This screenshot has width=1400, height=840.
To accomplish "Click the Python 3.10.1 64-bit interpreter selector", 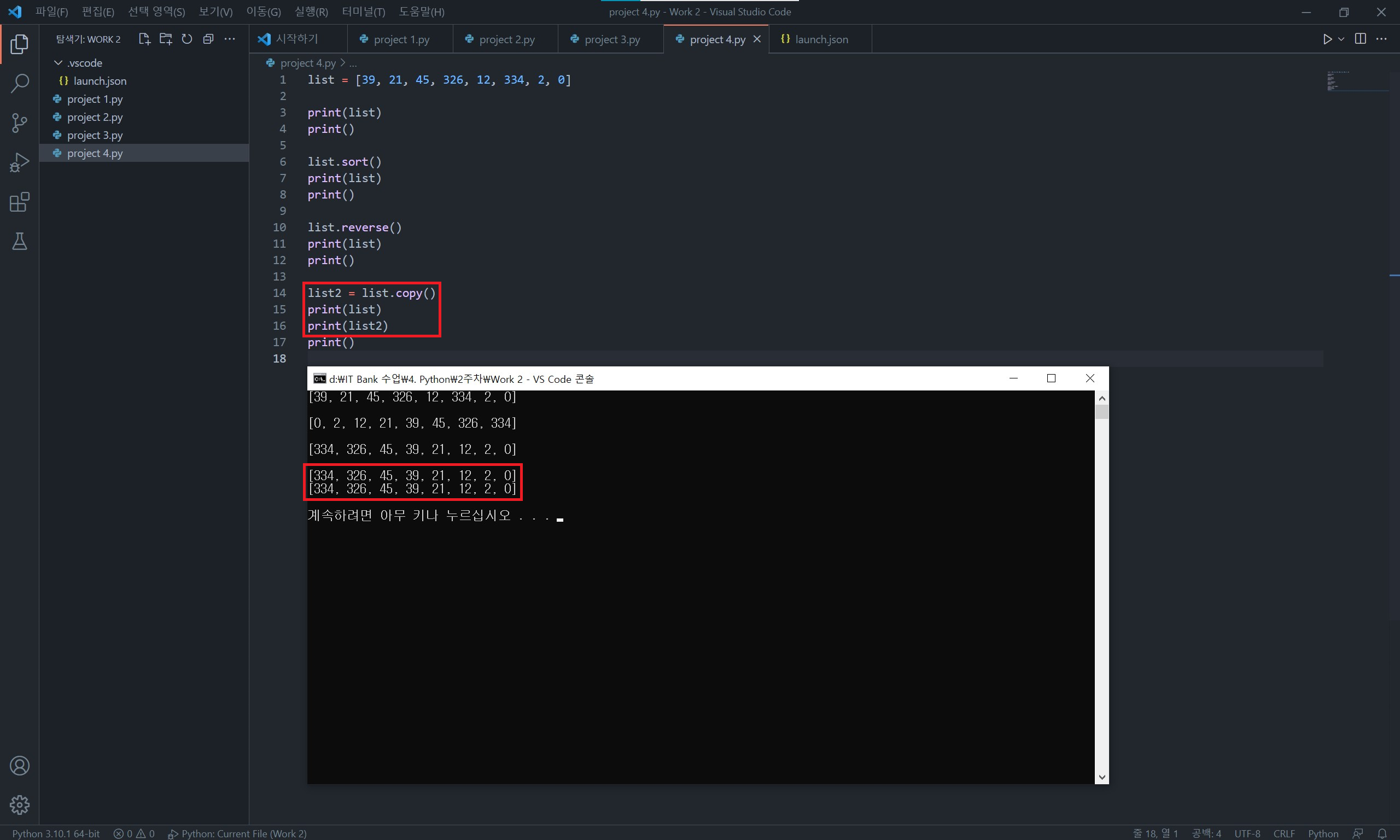I will (56, 833).
